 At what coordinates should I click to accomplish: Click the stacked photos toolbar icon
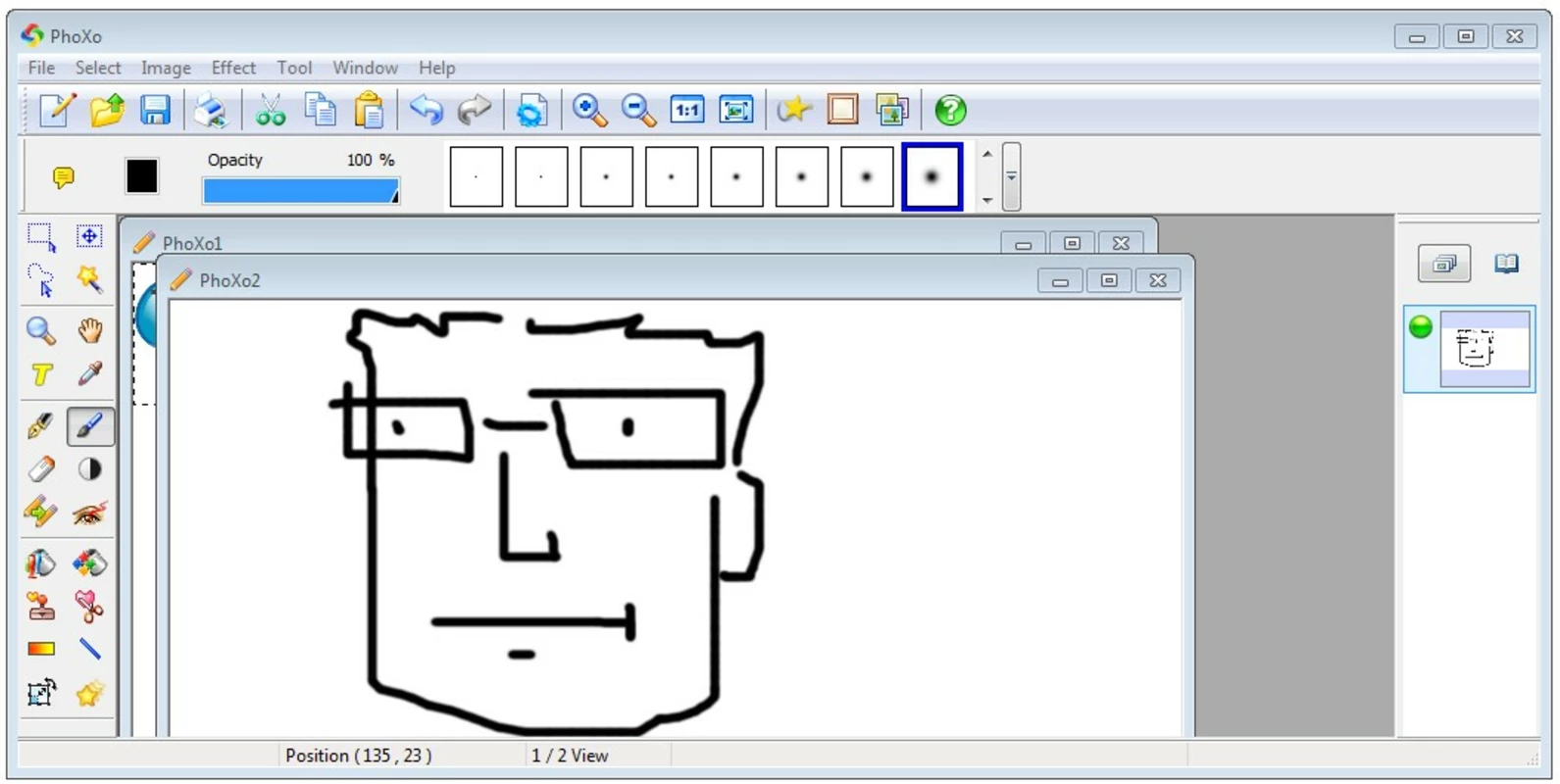[x=891, y=110]
